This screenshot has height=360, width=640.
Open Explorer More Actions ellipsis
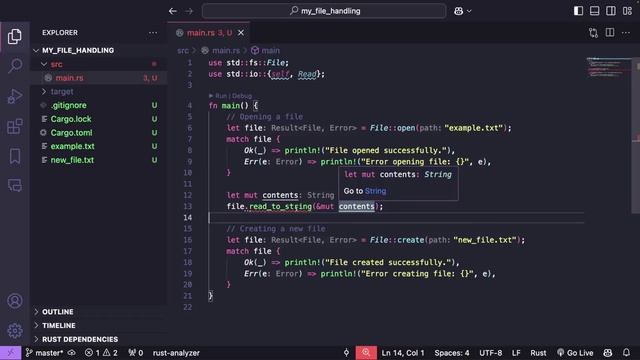point(153,33)
